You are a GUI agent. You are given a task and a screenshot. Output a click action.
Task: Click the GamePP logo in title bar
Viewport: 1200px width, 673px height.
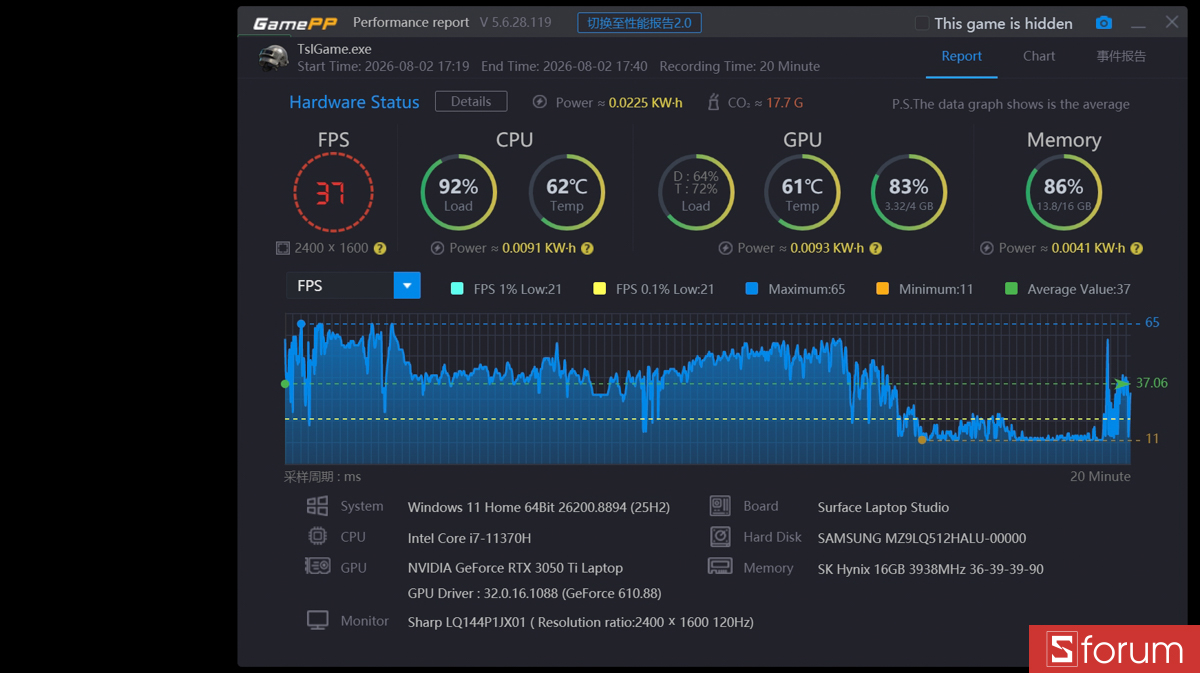point(294,23)
